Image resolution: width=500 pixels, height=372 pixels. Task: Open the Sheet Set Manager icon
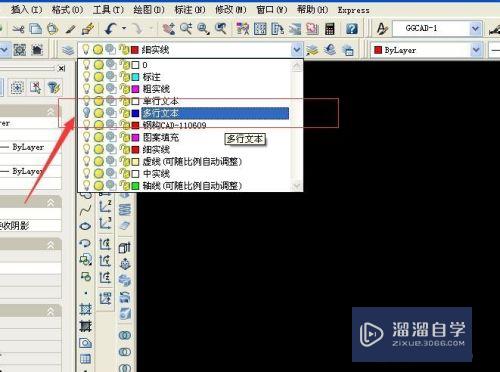(x=295, y=29)
